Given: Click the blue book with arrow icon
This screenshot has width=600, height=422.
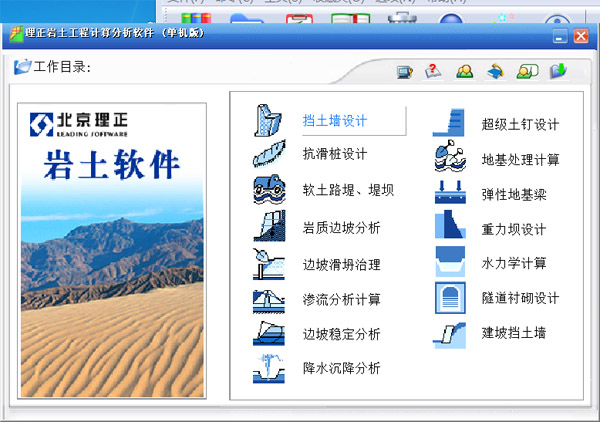Looking at the screenshot, I should click(x=496, y=72).
